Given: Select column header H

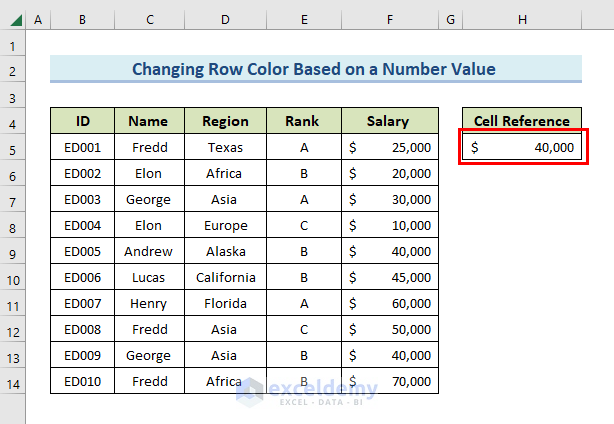Looking at the screenshot, I should (522, 20).
